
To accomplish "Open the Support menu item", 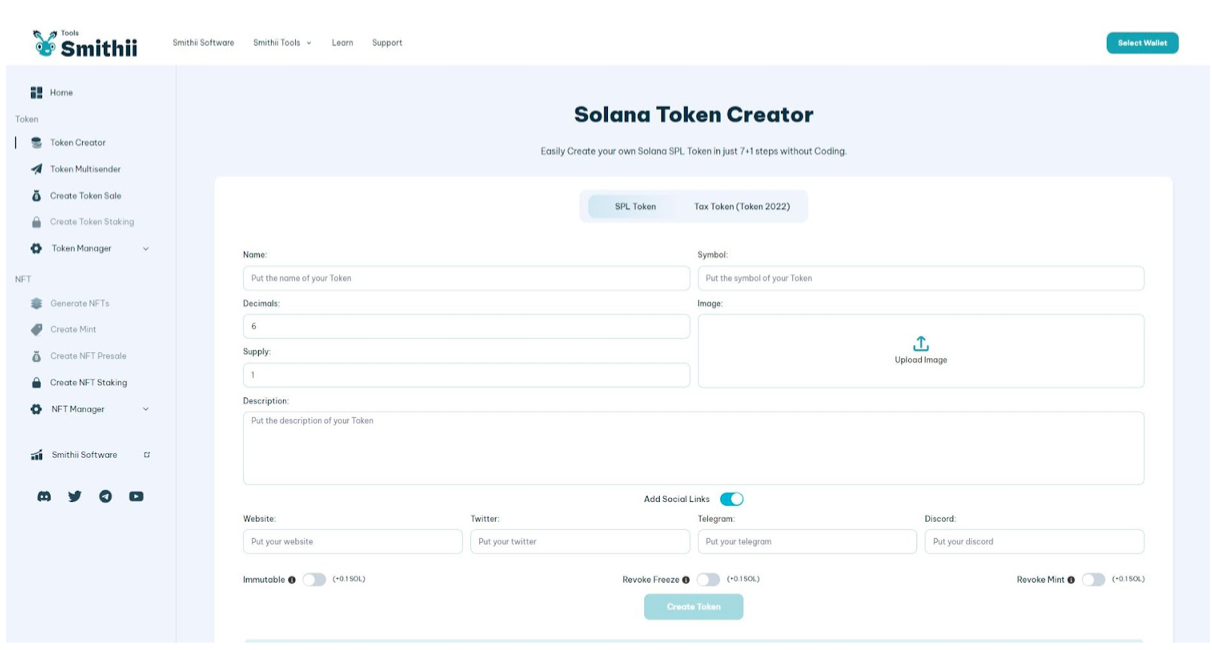I will point(387,43).
